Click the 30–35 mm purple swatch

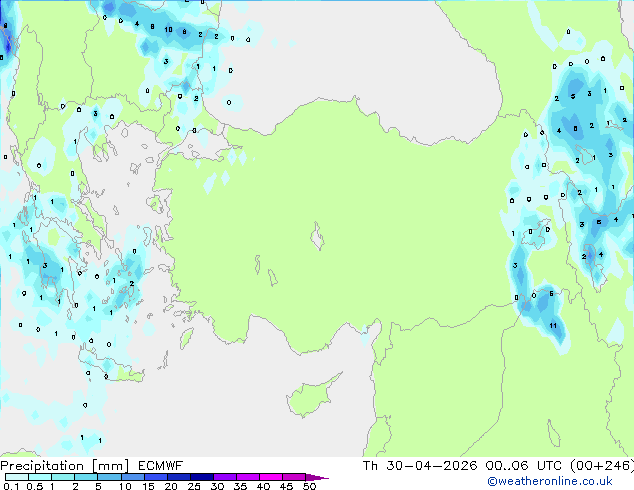(224, 477)
